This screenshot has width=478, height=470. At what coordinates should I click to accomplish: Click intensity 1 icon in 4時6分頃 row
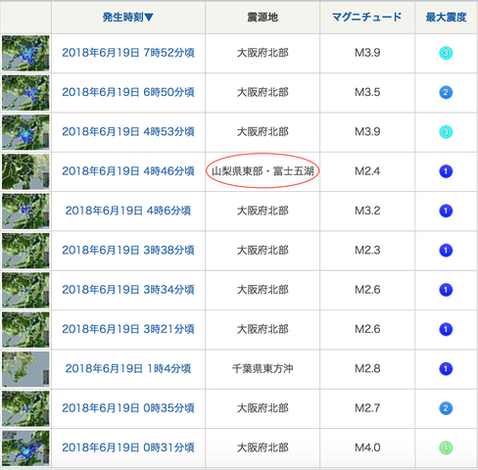[446, 211]
